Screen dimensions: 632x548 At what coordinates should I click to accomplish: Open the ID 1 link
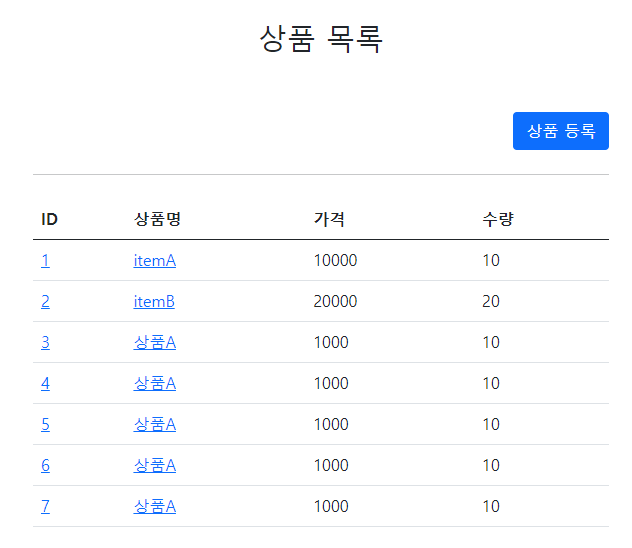tap(46, 261)
